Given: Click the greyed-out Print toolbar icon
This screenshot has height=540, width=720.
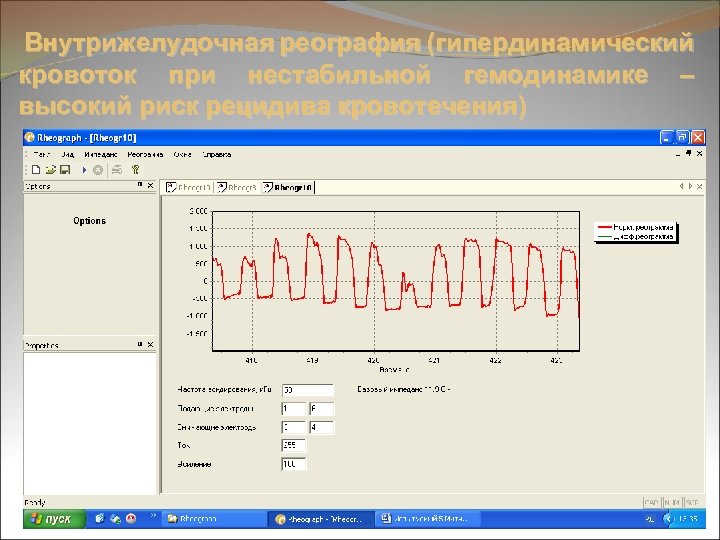Looking at the screenshot, I should pyautogui.click(x=117, y=170).
